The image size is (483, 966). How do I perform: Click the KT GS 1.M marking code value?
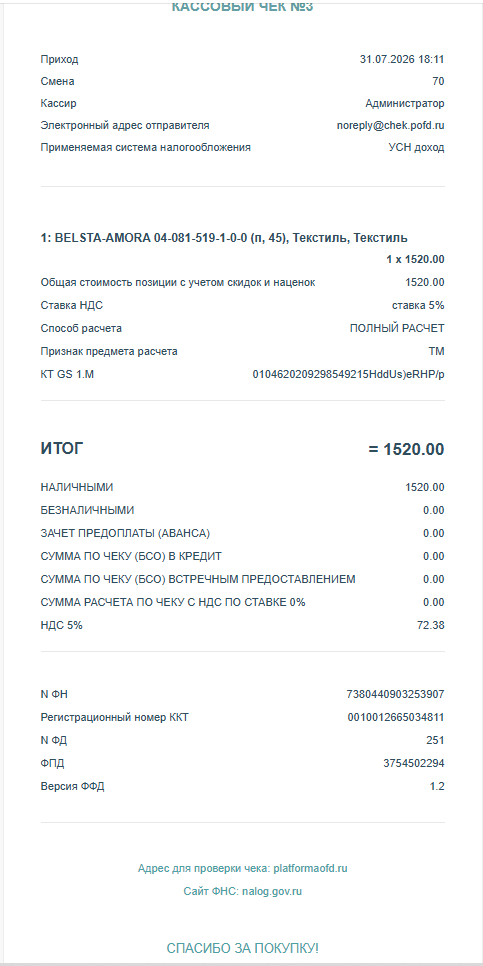pos(349,373)
